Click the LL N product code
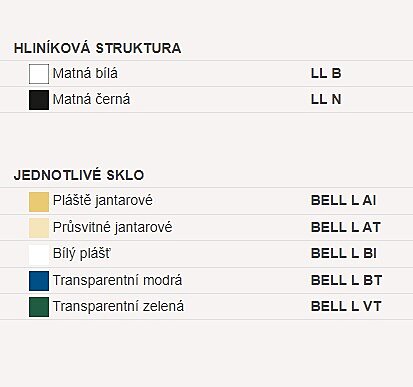This screenshot has width=413, height=387. tap(326, 99)
